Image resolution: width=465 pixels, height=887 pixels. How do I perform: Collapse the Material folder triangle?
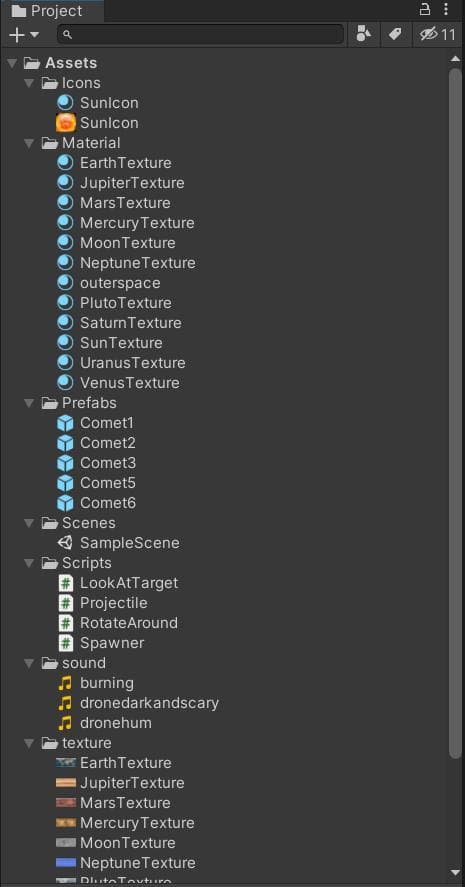[x=29, y=143]
